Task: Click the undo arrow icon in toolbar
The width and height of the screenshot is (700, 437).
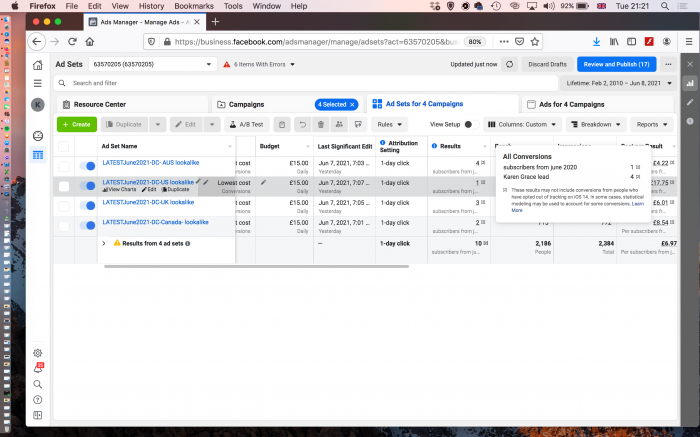Action: click(302, 125)
